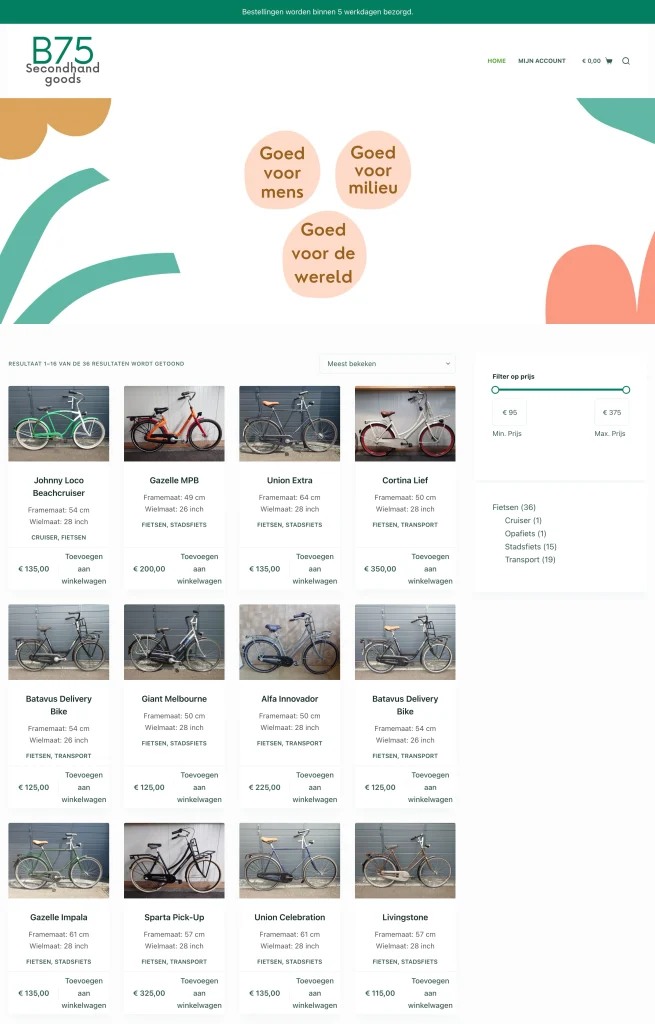This screenshot has width=655, height=1024.
Task: Open the shopping cart icon
Action: tap(609, 61)
